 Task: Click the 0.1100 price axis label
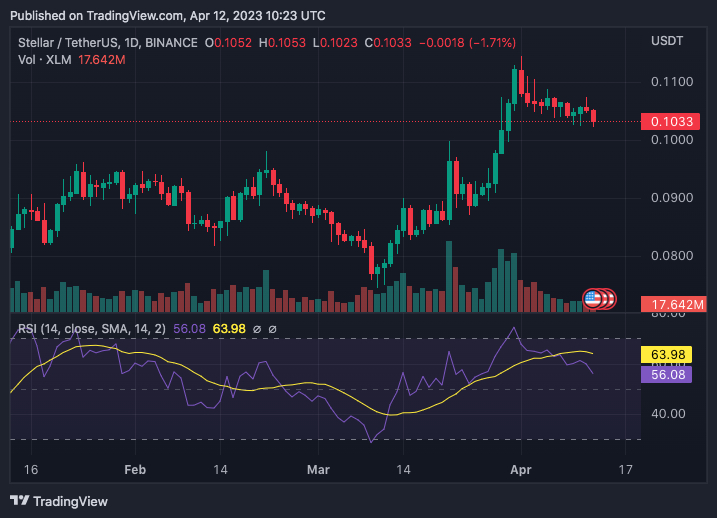click(672, 82)
